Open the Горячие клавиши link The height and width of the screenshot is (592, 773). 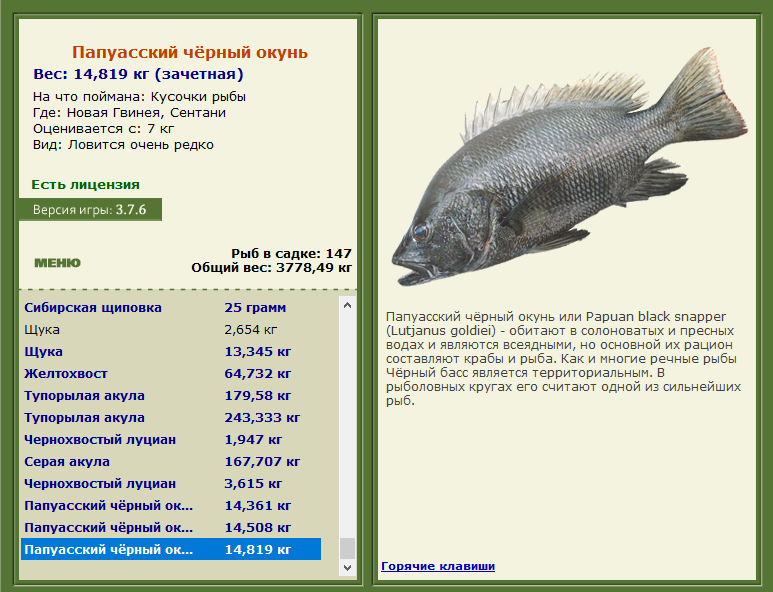pos(438,566)
